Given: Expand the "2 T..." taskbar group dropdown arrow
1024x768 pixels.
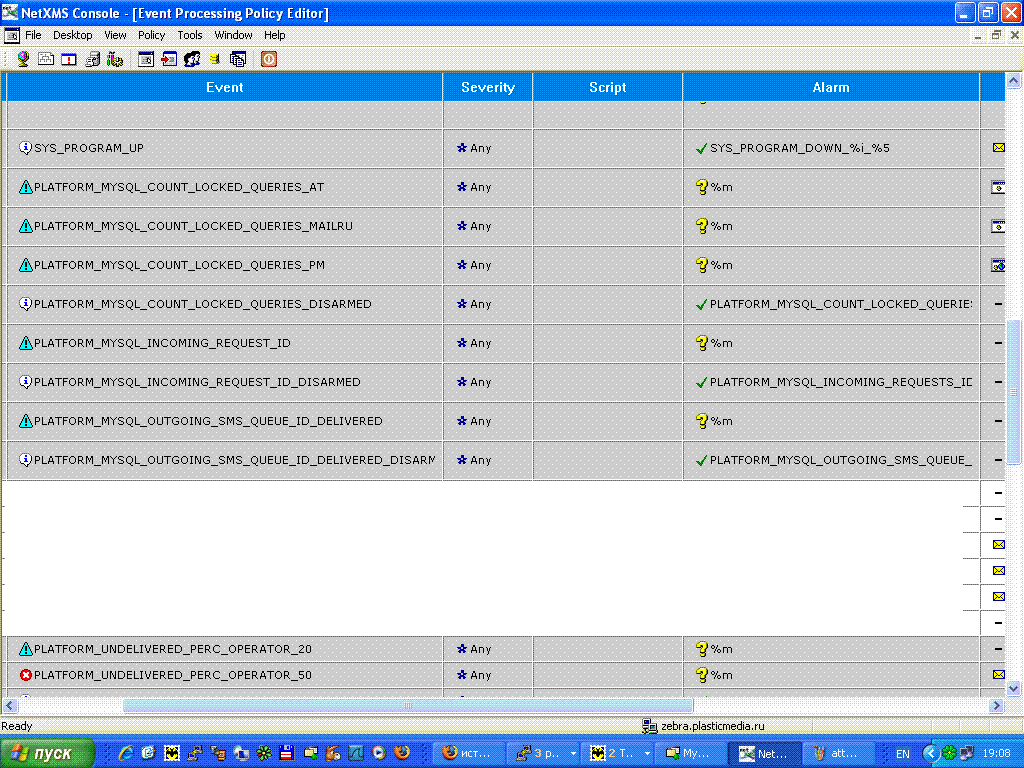Looking at the screenshot, I should click(x=647, y=753).
